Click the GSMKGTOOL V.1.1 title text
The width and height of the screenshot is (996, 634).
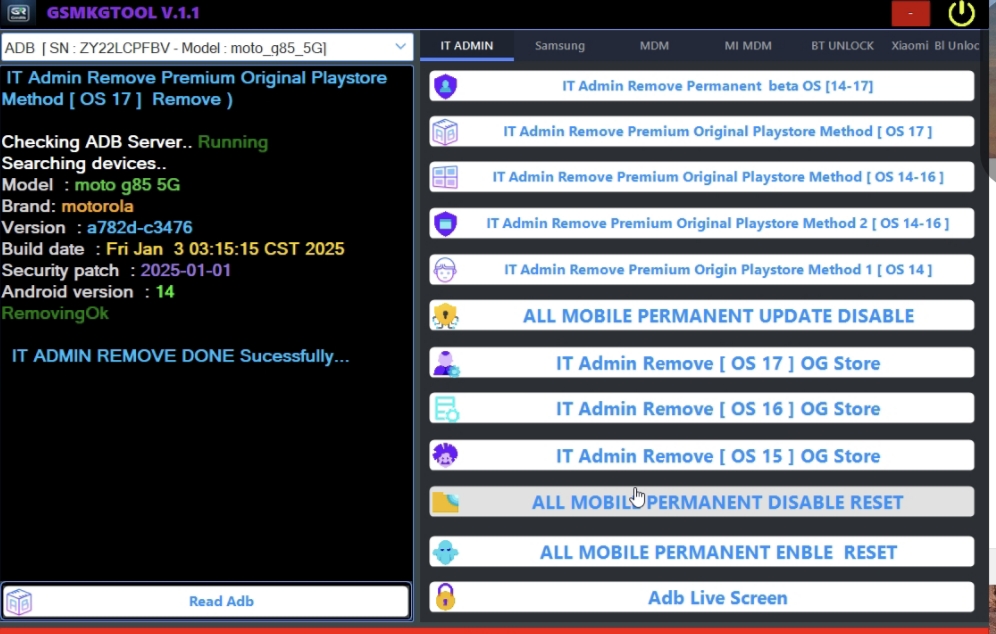[123, 13]
